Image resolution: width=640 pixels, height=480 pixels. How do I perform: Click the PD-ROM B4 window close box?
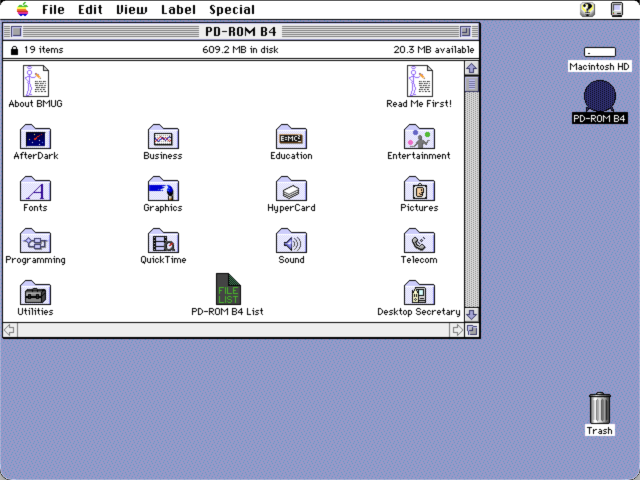pyautogui.click(x=16, y=31)
